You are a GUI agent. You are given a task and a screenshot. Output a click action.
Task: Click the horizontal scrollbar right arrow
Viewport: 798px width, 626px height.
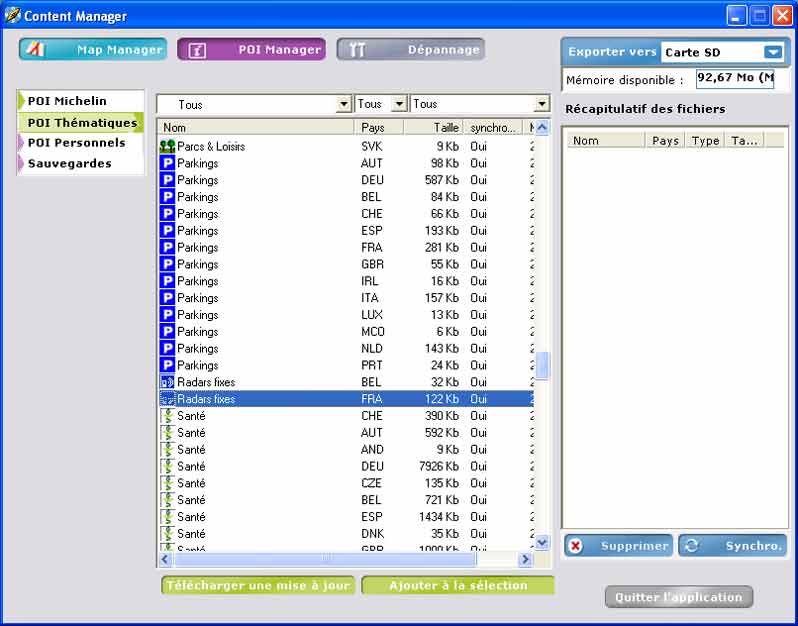pyautogui.click(x=525, y=560)
